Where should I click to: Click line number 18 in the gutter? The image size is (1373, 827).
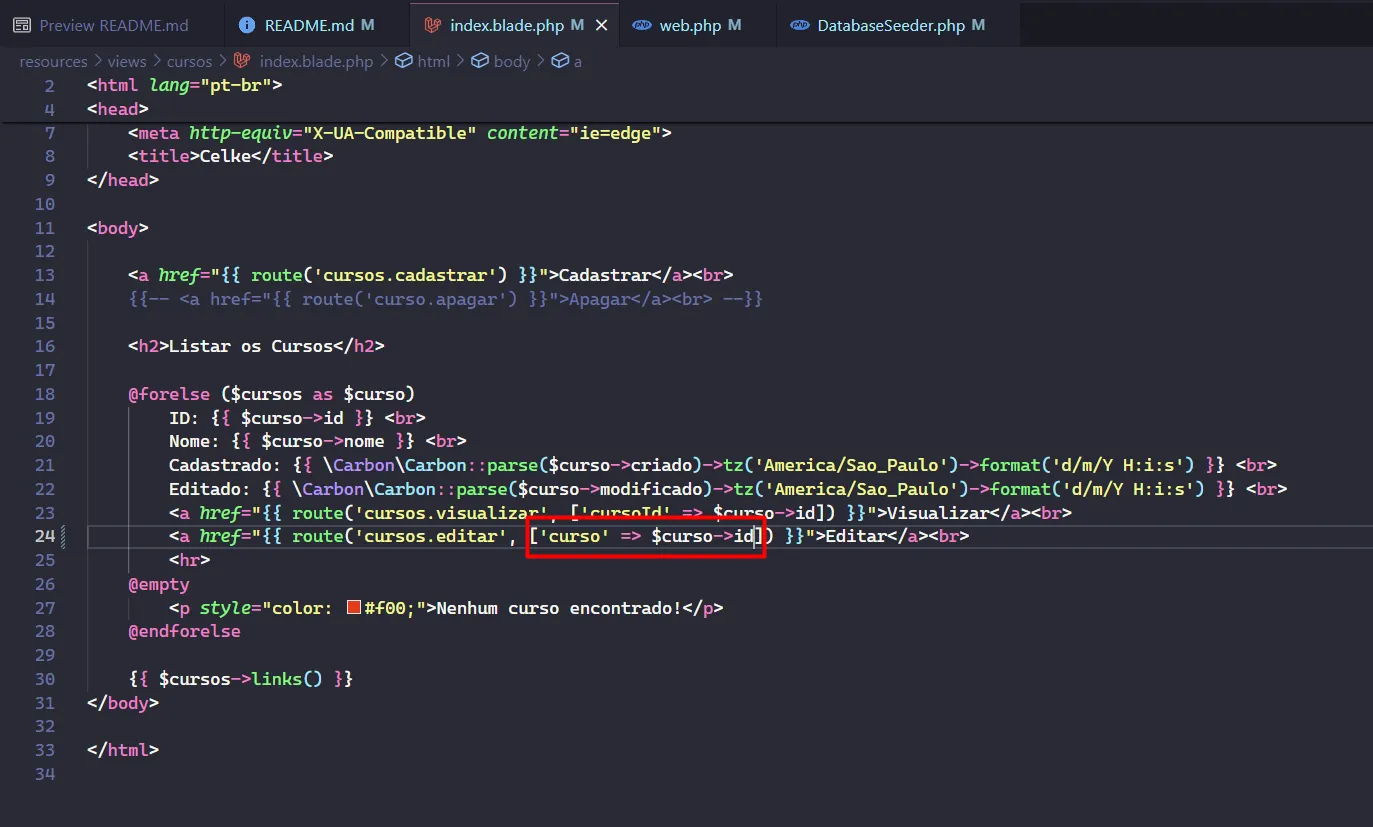pos(44,394)
